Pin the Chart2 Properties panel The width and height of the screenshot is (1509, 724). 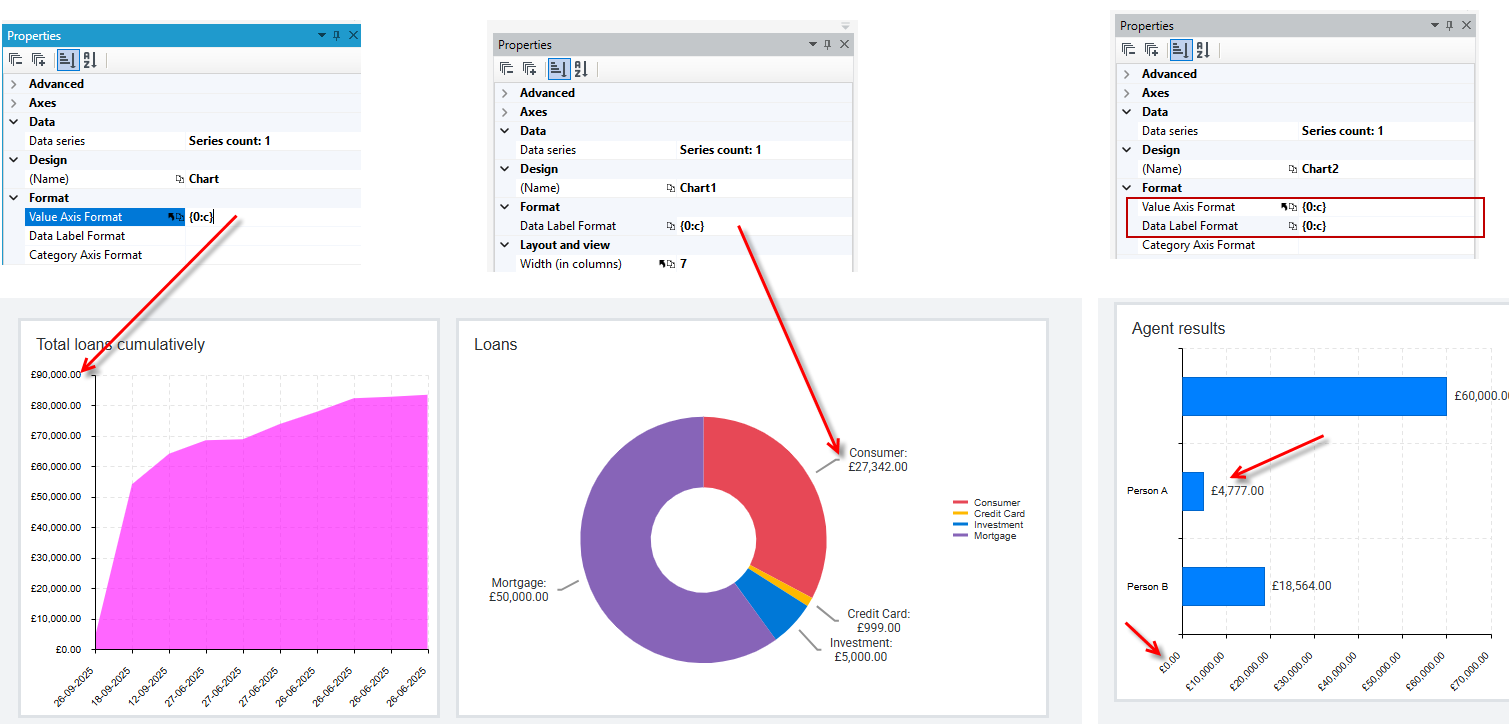[1449, 25]
